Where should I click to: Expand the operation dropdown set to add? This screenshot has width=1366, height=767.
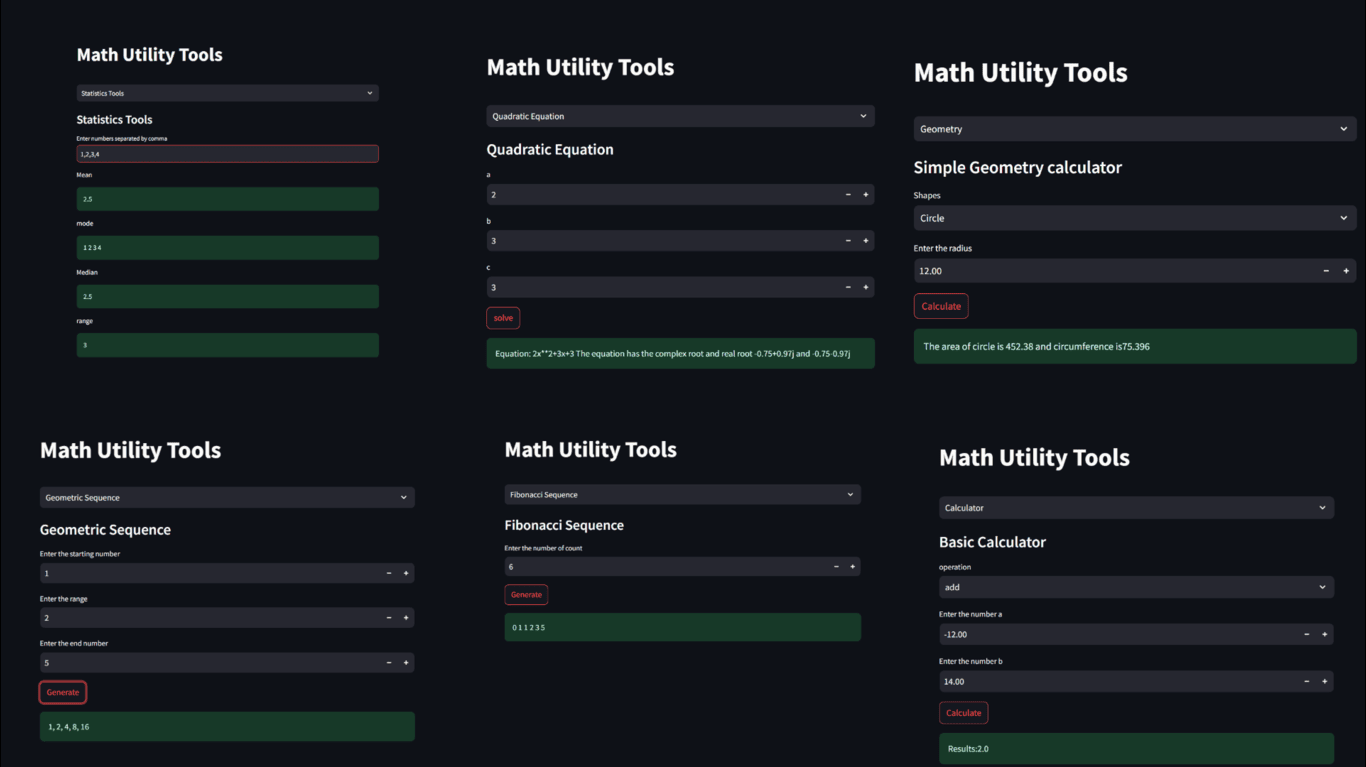coord(1135,588)
